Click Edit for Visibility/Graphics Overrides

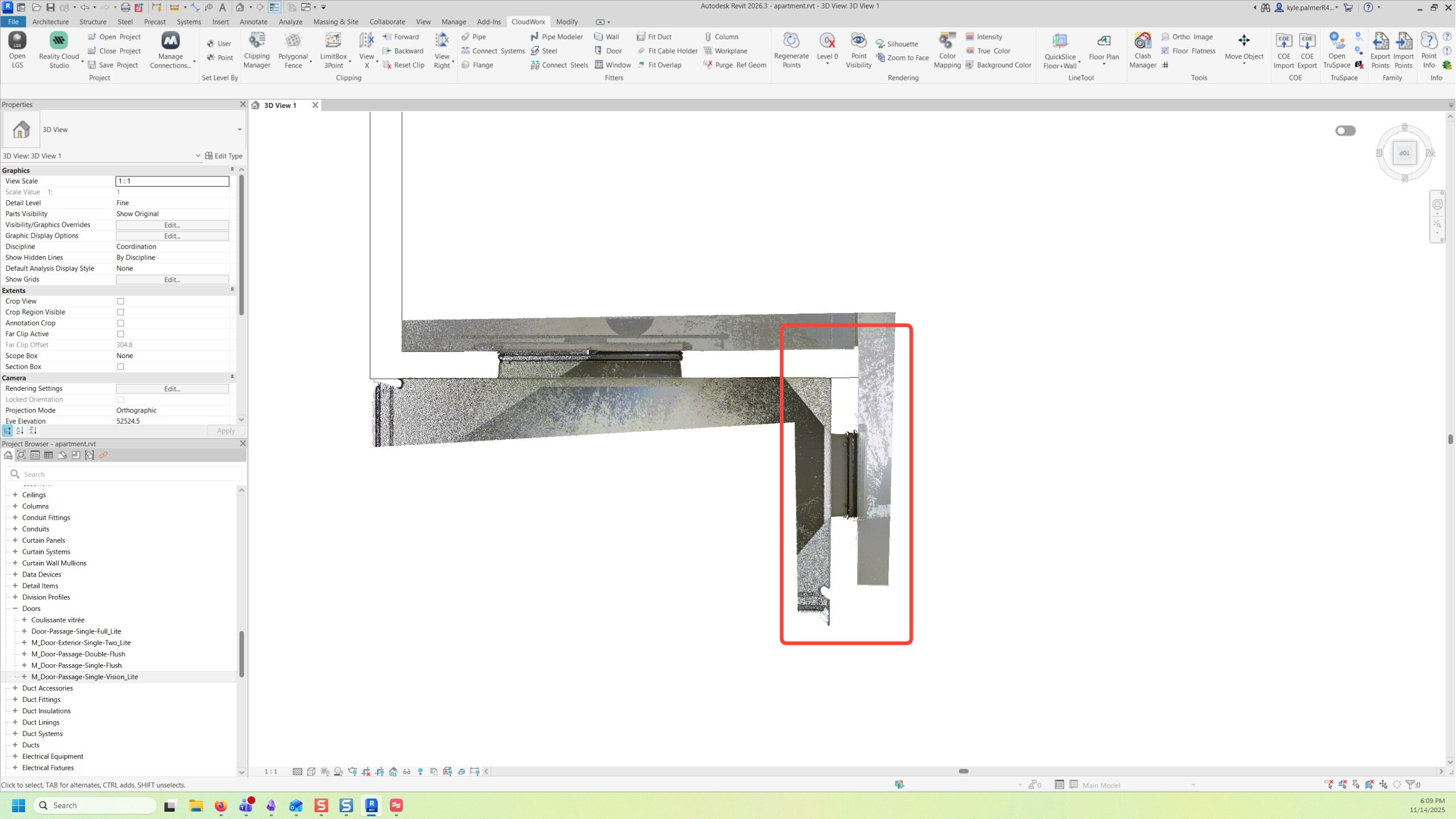coord(172,225)
